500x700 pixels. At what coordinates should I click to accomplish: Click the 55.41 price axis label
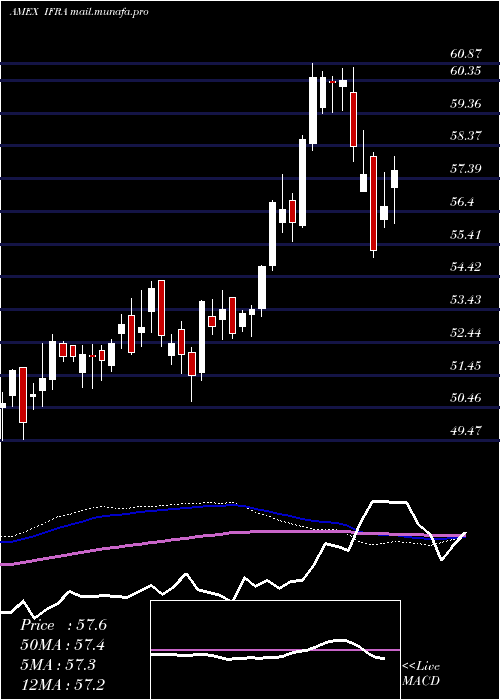pos(466,234)
